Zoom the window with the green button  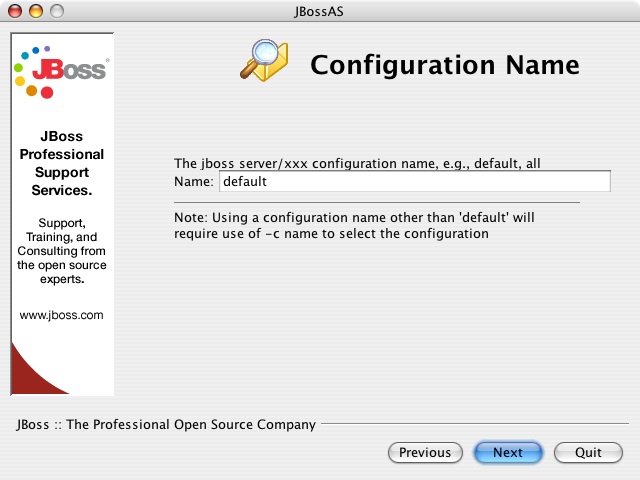[56, 10]
